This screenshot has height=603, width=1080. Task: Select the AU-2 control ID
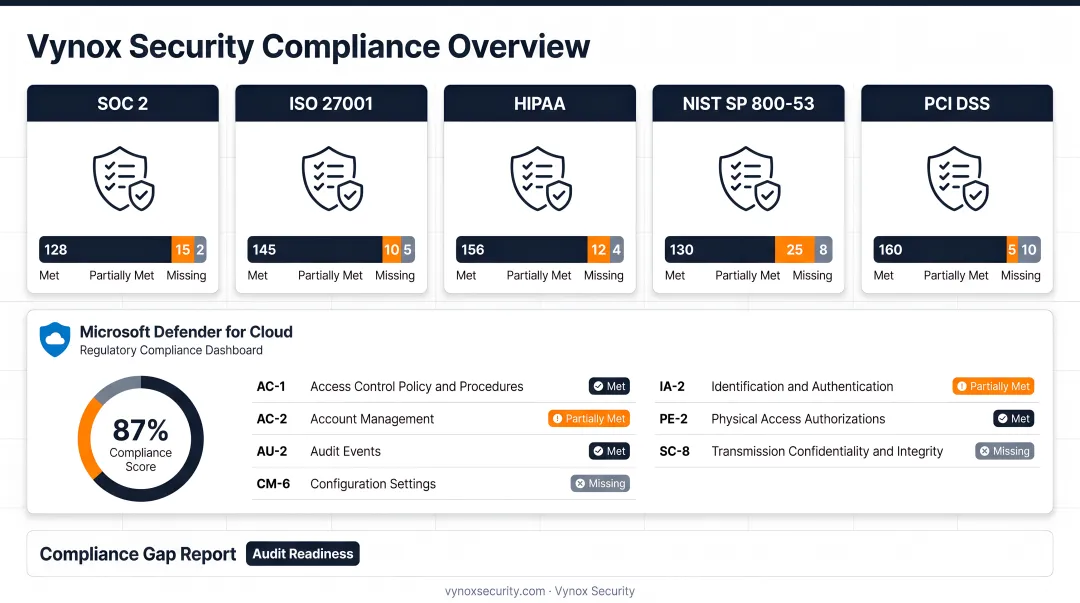click(271, 451)
